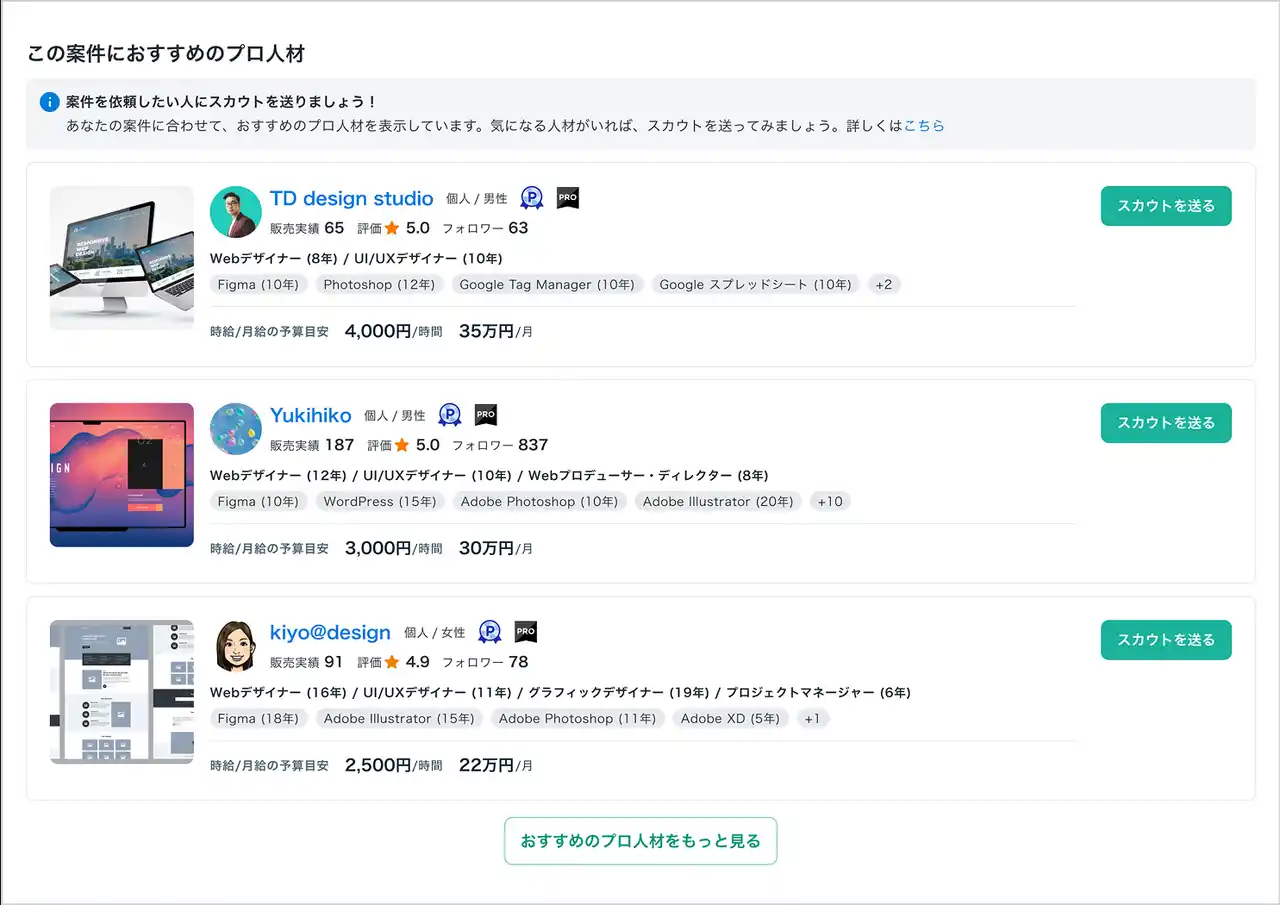Click the PRO badge next to TD design studio

click(568, 198)
